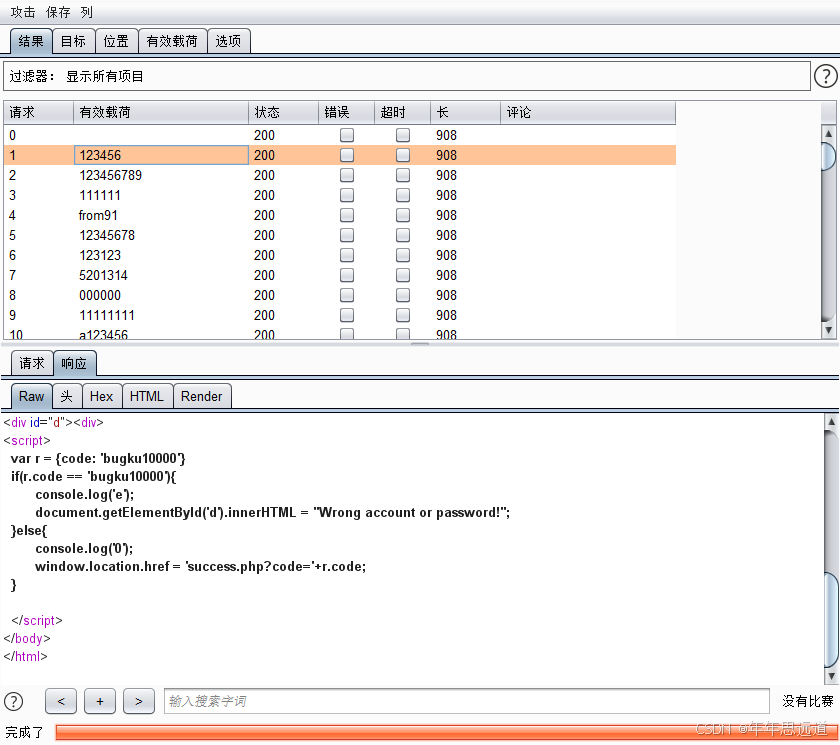
Task: Select the HTML view tab
Action: coord(147,396)
